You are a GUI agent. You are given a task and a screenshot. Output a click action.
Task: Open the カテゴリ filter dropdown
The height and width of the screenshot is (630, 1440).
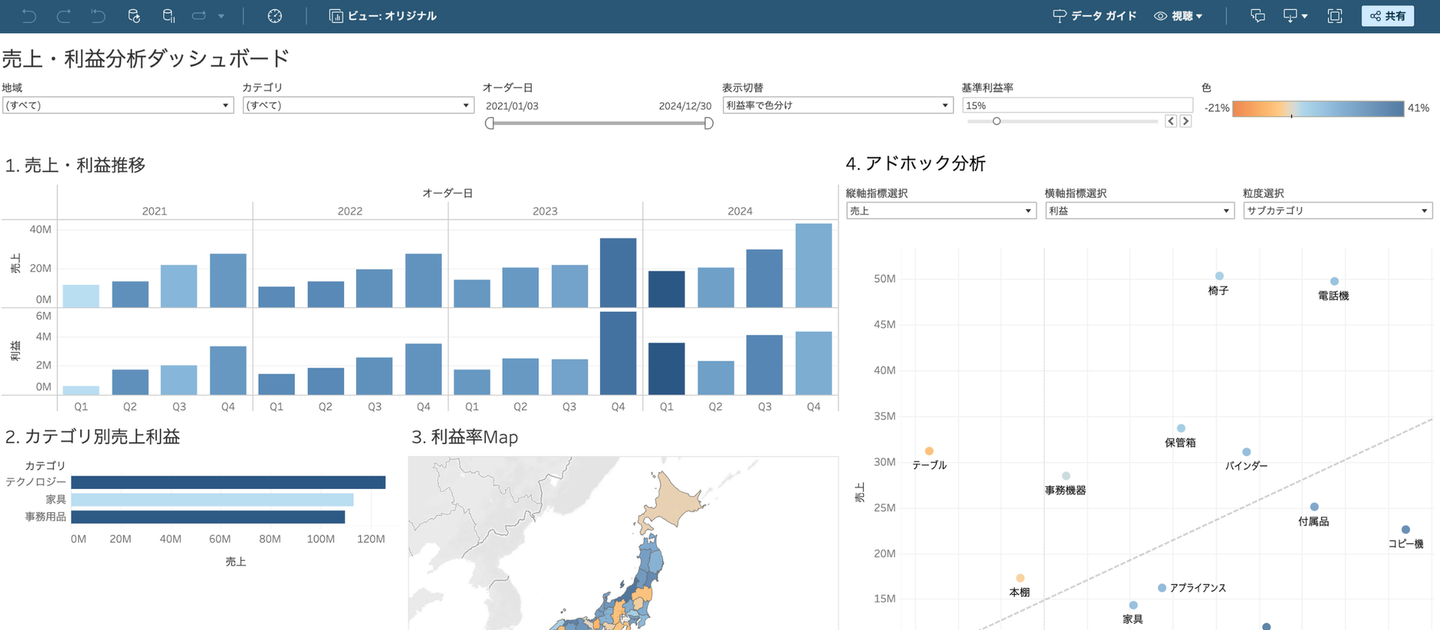pos(357,105)
